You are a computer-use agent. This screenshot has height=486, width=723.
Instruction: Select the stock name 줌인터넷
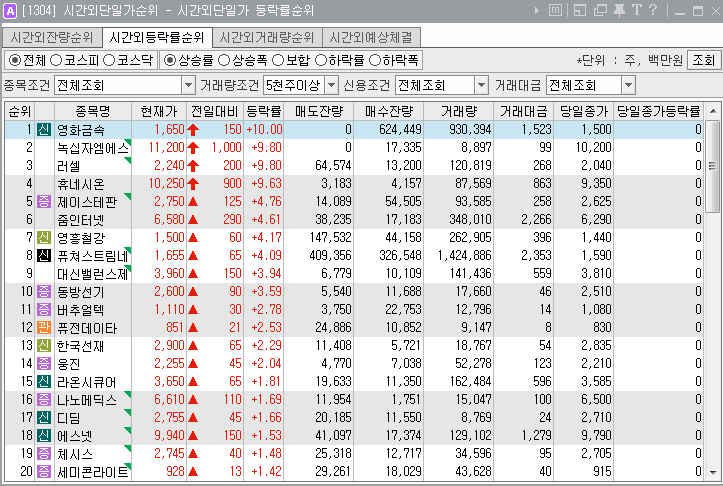81,219
